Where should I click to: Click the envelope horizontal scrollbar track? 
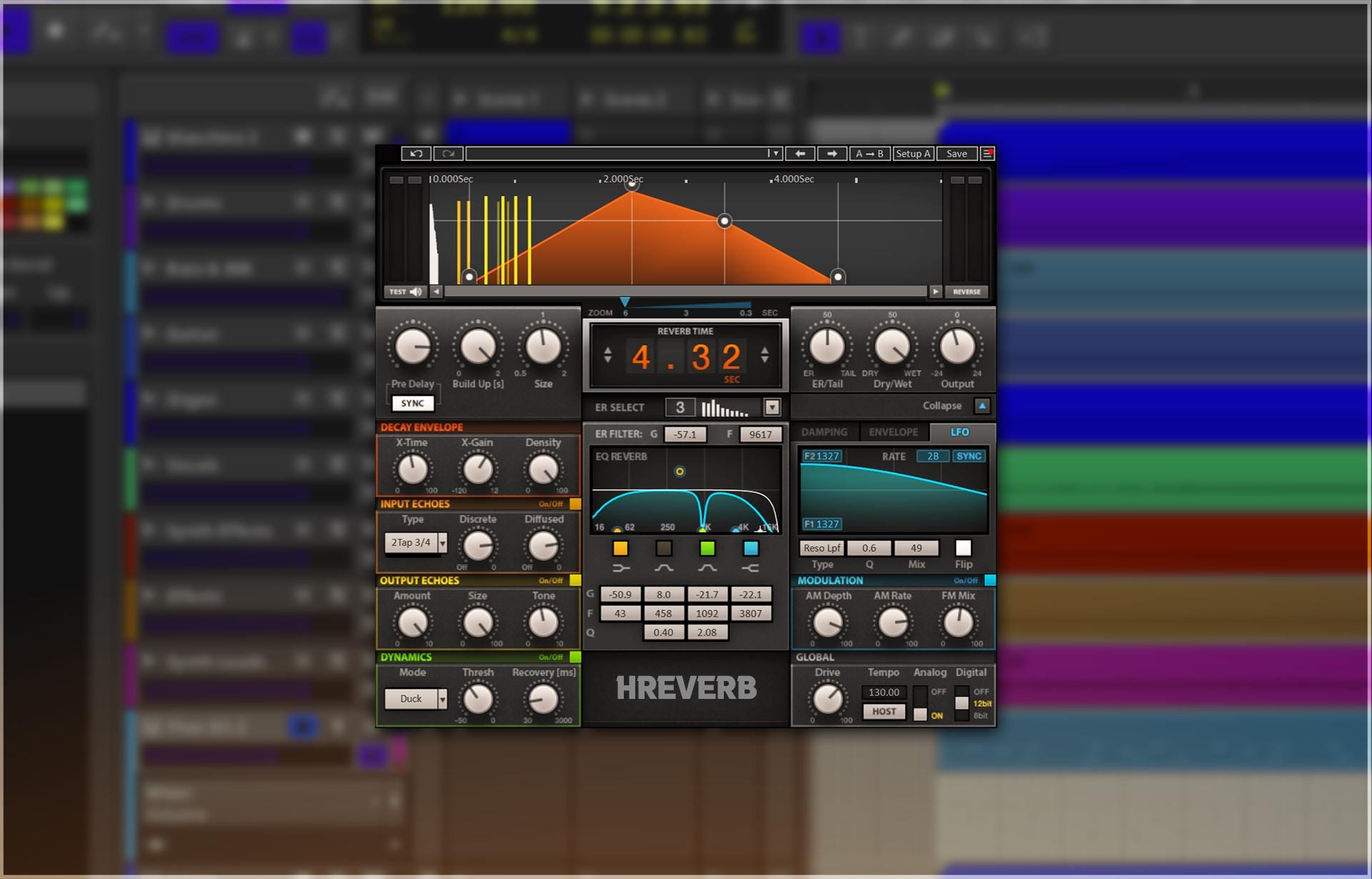point(686,292)
